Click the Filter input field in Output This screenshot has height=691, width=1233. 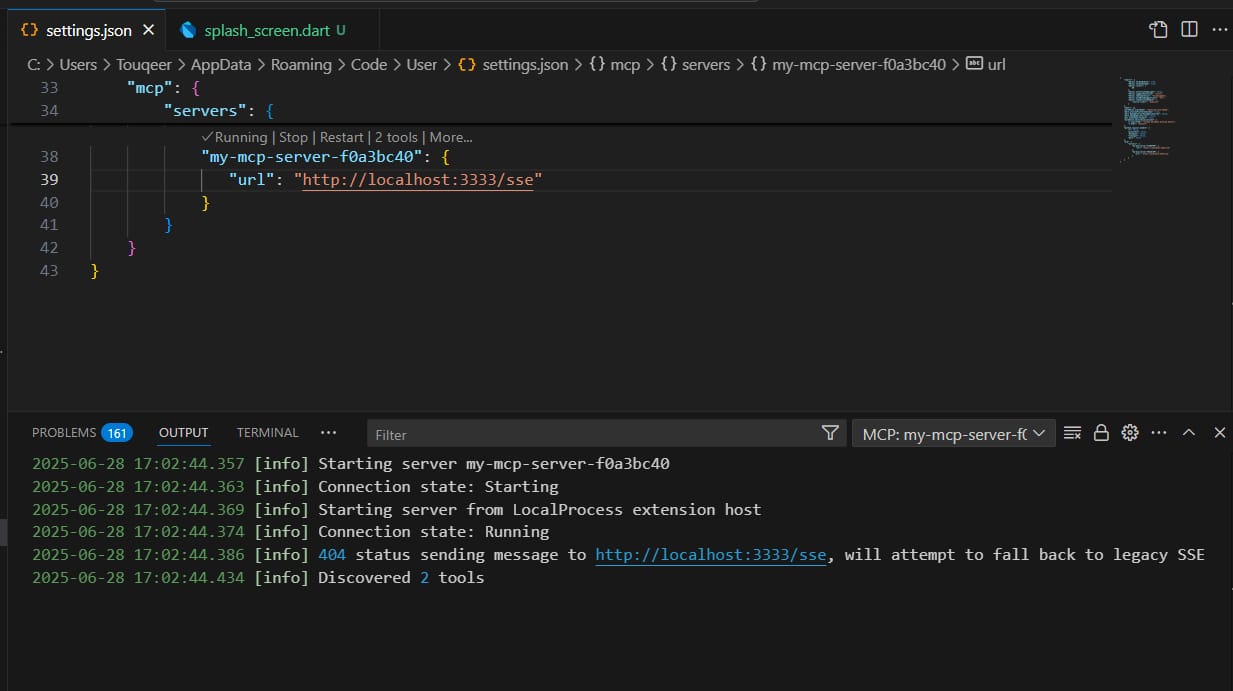pos(590,434)
